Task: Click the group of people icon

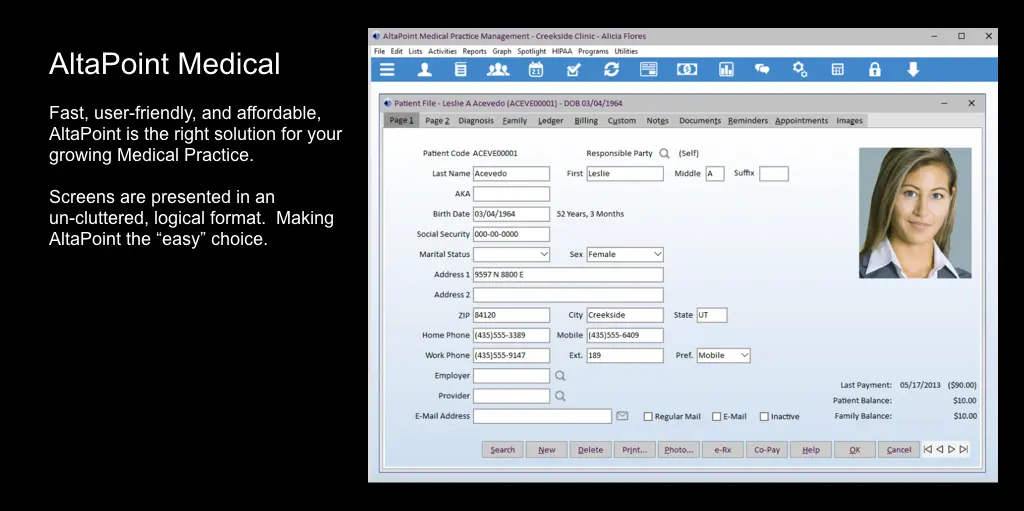Action: 498,69
